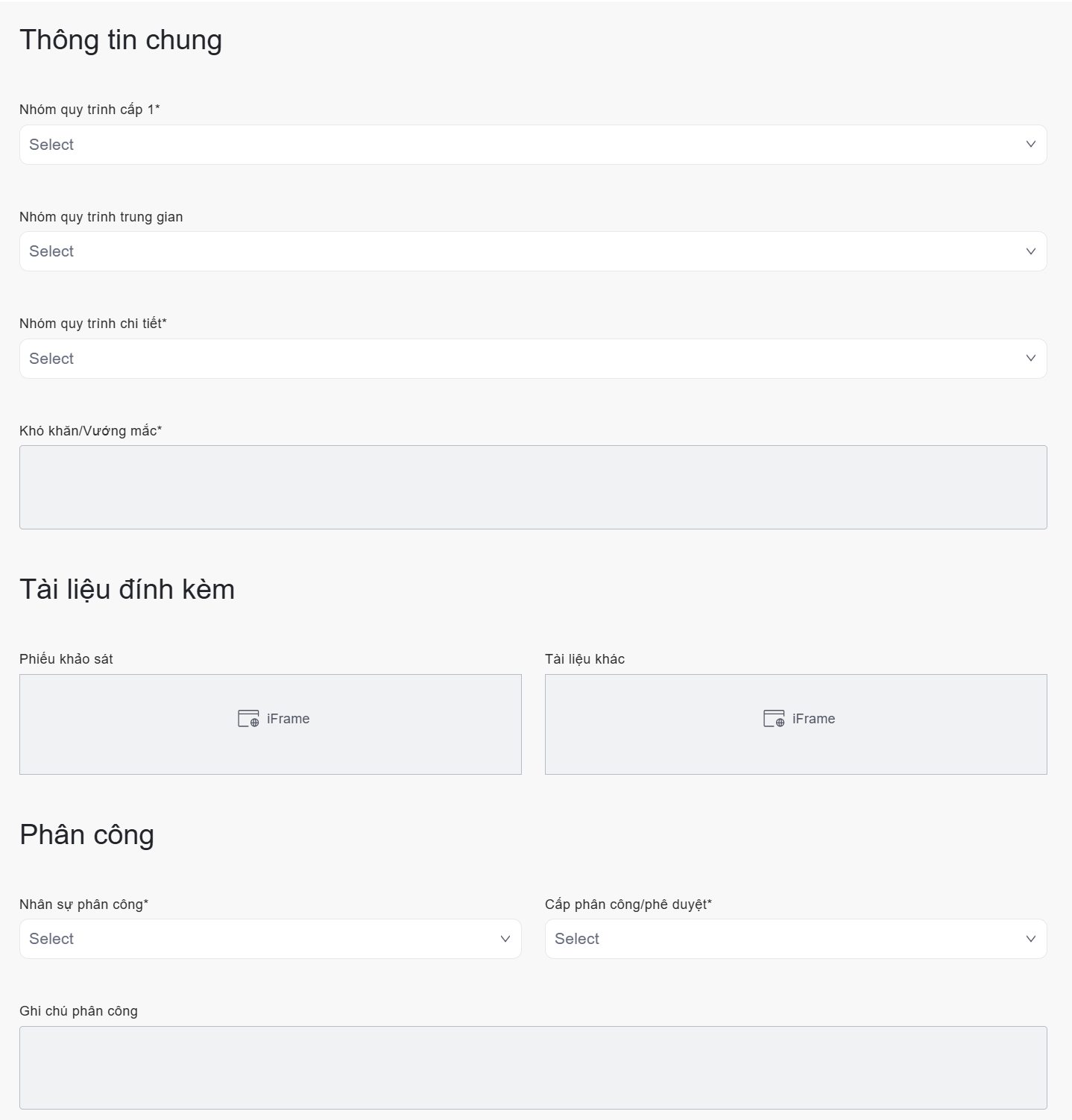Click the Thông tin chung heading
Image resolution: width=1072 pixels, height=1120 pixels.
(x=121, y=40)
